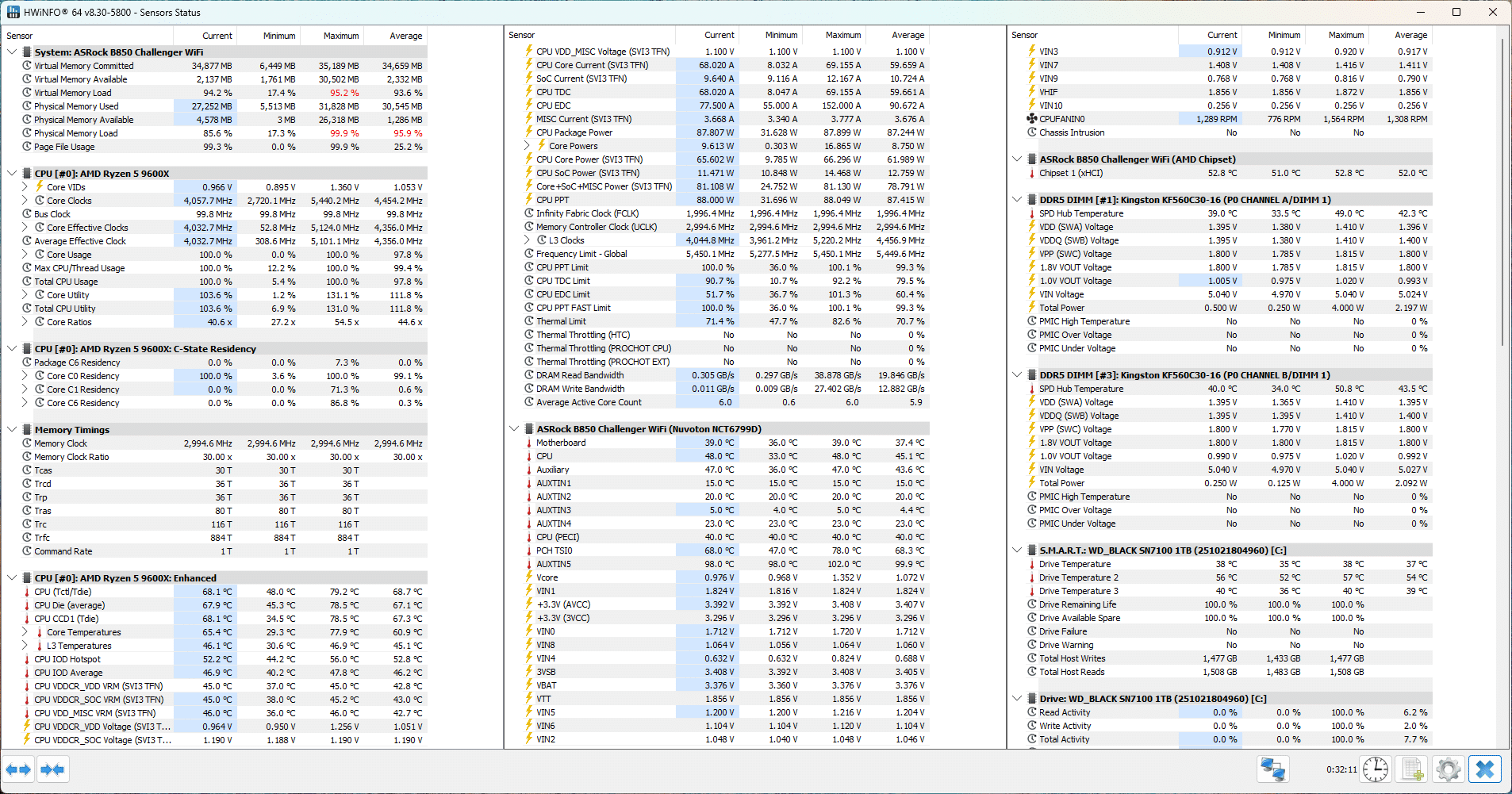Image resolution: width=1512 pixels, height=794 pixels.
Task: Click lightning icon beside CPU Package Power
Action: (x=529, y=132)
